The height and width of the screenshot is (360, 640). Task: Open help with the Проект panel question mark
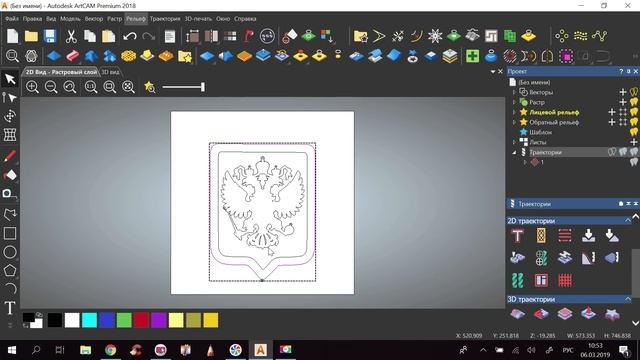point(621,71)
